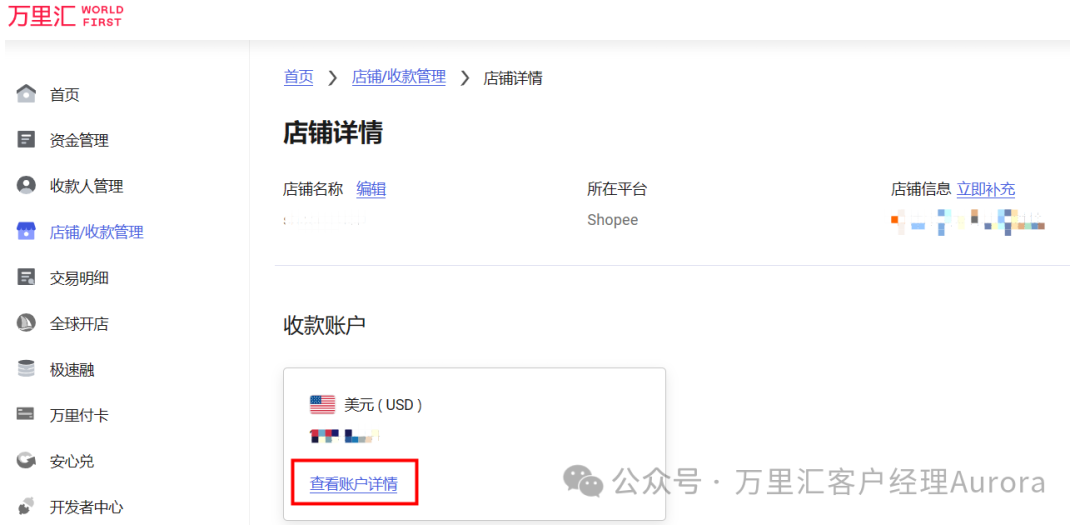1080x525 pixels.
Task: Click the Shopee platform value
Action: tap(612, 220)
